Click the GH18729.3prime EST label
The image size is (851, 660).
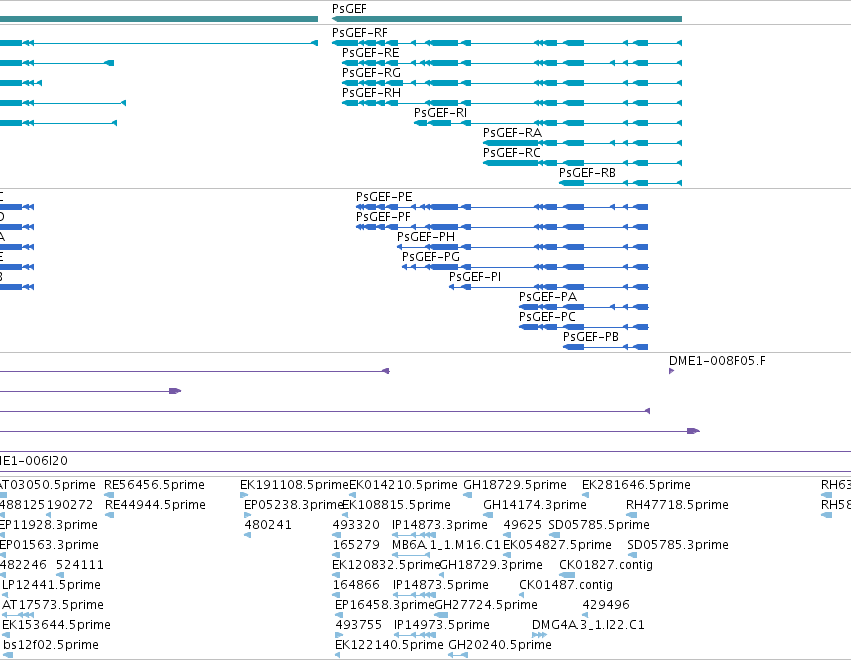coord(491,566)
